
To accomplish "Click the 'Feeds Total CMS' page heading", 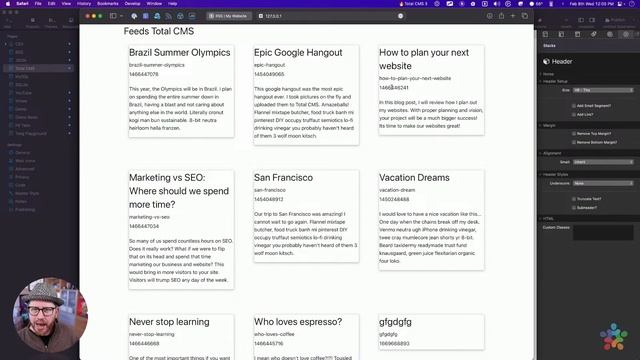I will pos(159,31).
